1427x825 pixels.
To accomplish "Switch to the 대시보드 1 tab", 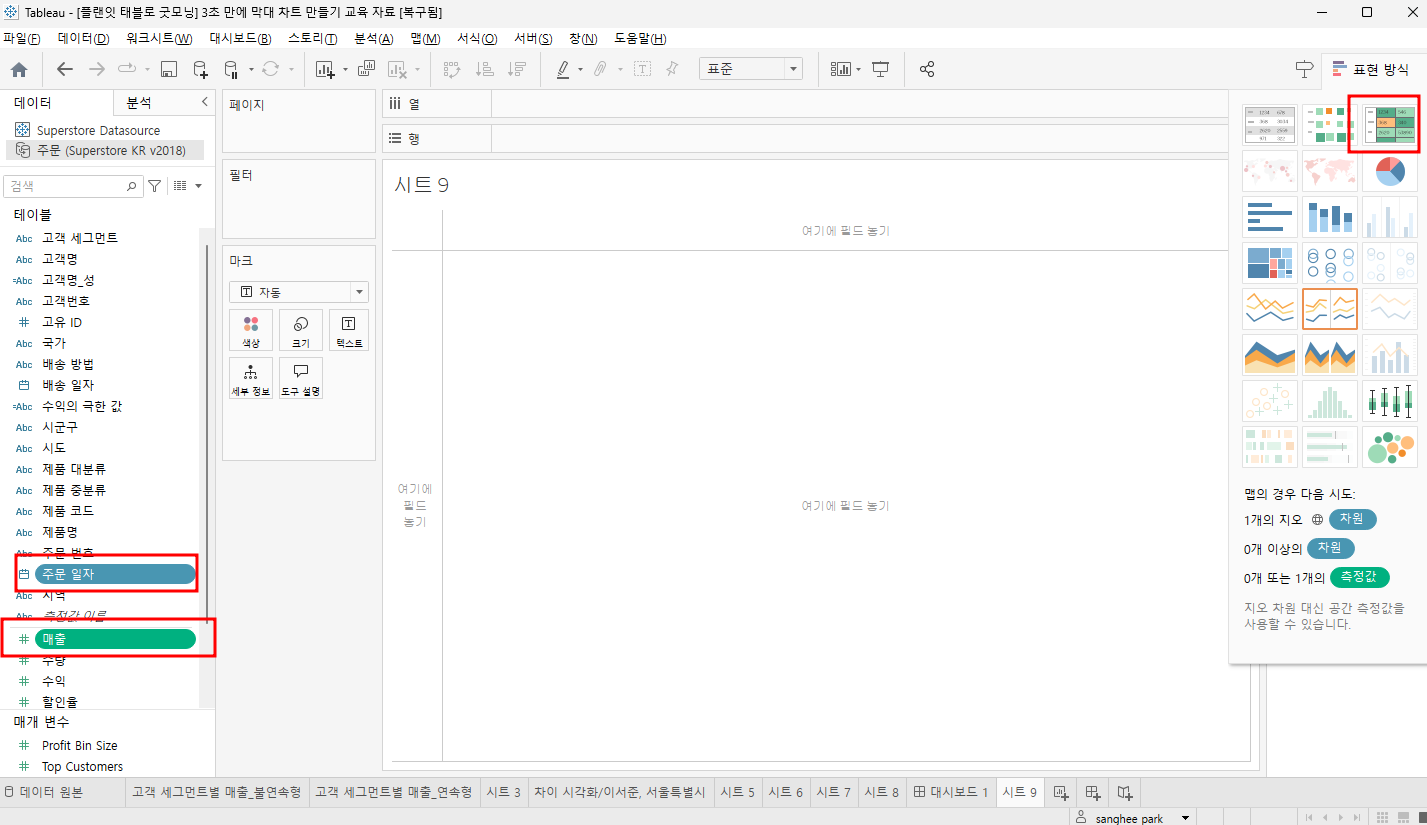I will coord(951,792).
